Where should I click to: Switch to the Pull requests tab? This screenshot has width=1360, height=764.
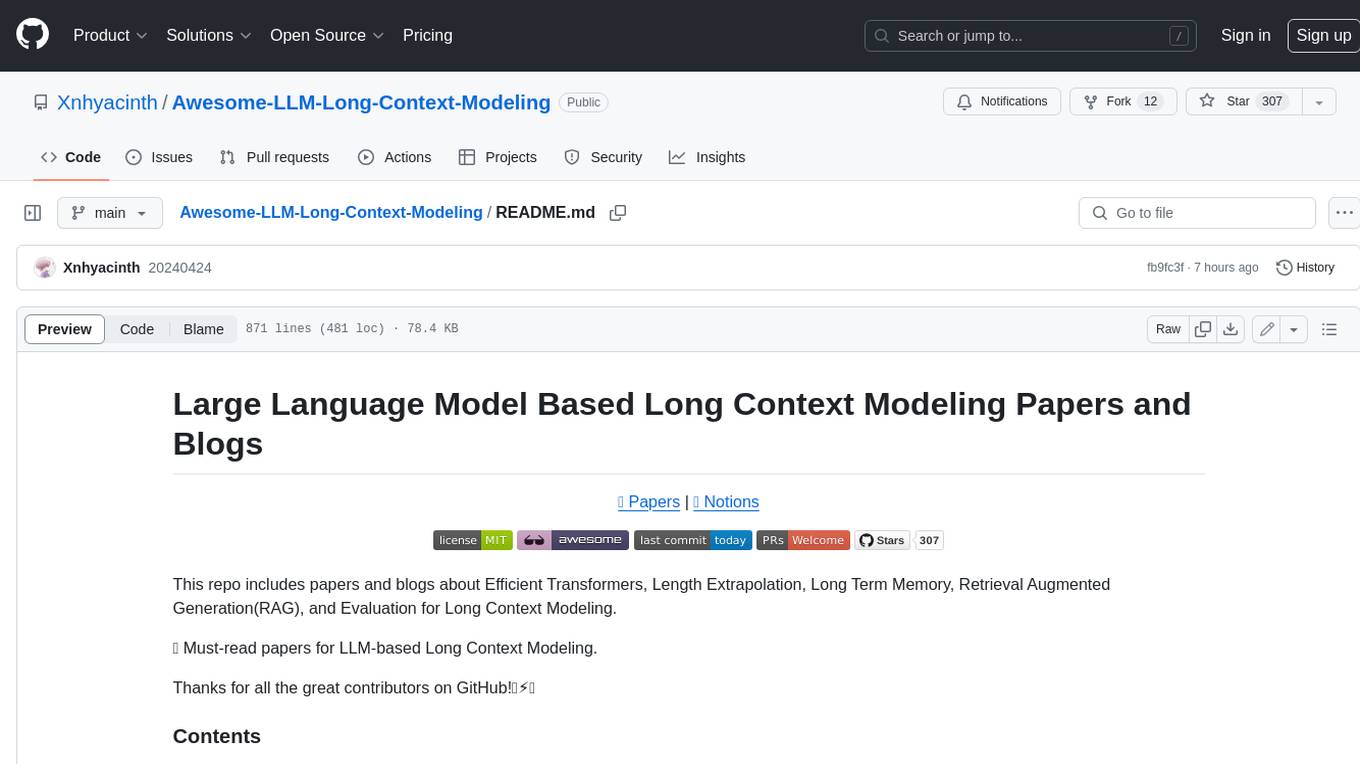tap(274, 157)
